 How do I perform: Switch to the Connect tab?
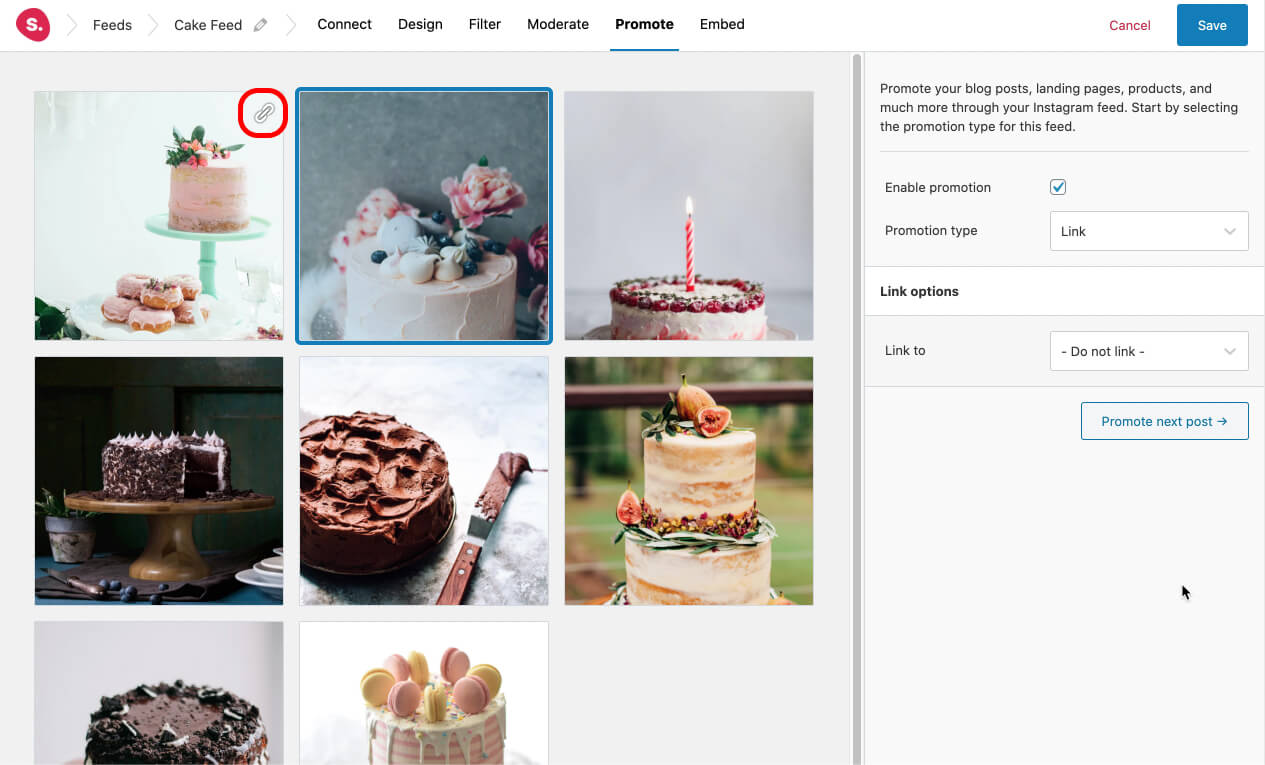pyautogui.click(x=344, y=24)
